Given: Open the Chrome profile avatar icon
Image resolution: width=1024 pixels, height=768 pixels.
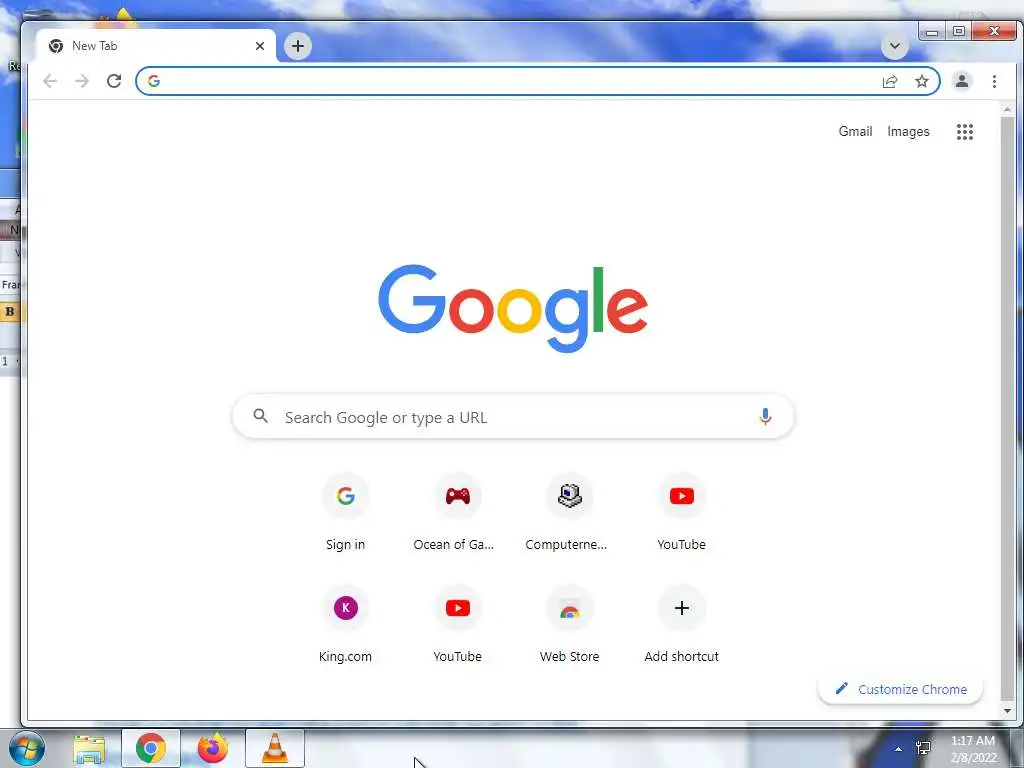Looking at the screenshot, I should coord(962,81).
